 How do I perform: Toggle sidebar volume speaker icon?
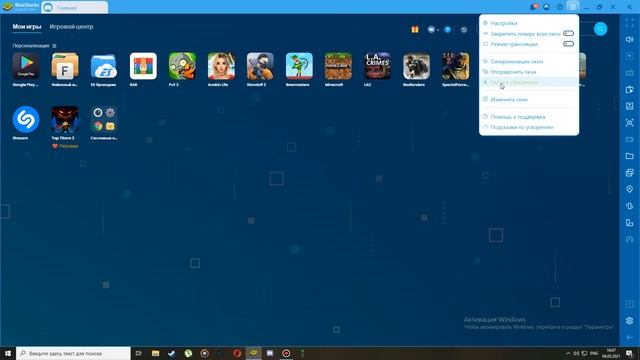click(629, 39)
